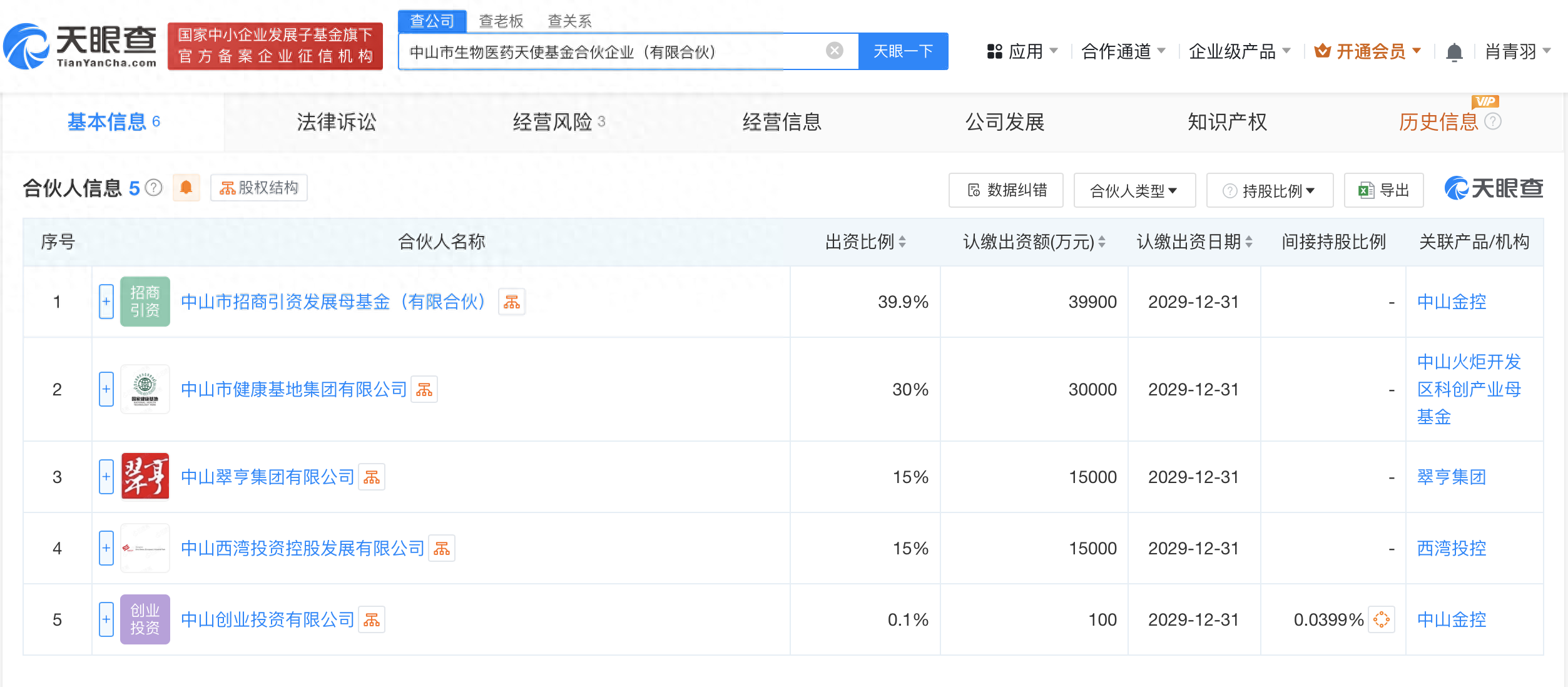The image size is (1568, 687).
Task: Open the 合伙人类型 filter dropdown
Action: click(1134, 190)
